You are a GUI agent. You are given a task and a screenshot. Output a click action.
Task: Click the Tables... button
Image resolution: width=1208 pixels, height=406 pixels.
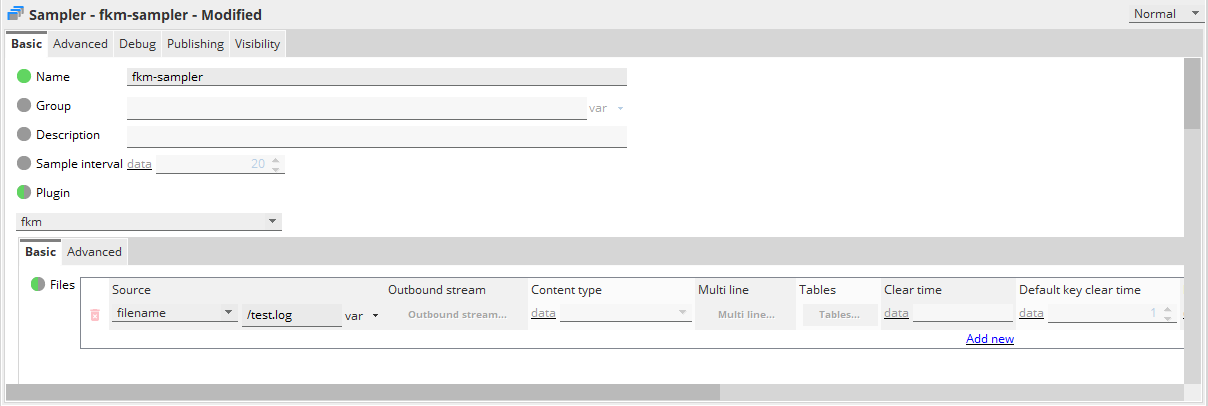(838, 315)
